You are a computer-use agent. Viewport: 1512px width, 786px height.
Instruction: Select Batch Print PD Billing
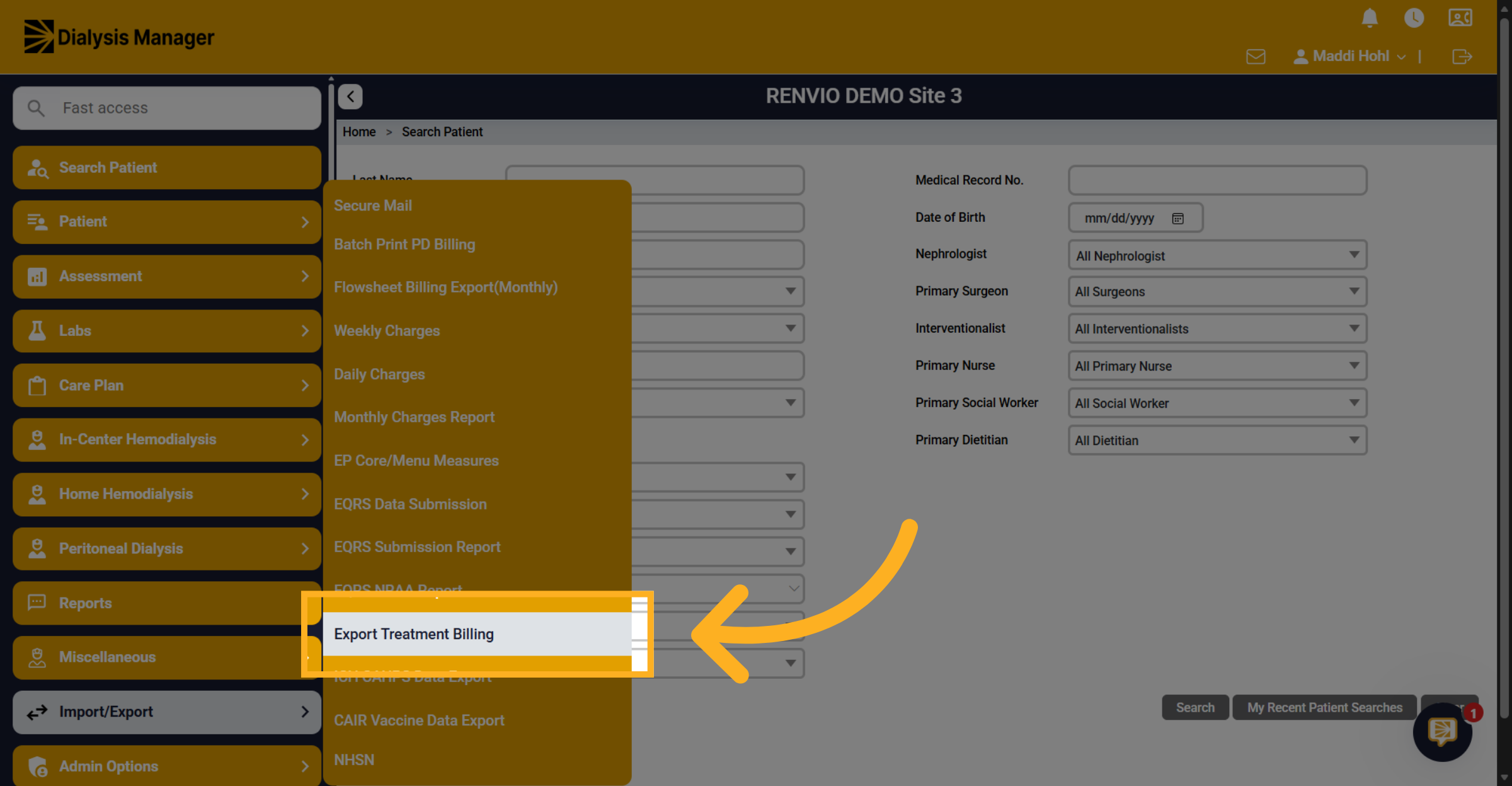pyautogui.click(x=404, y=245)
